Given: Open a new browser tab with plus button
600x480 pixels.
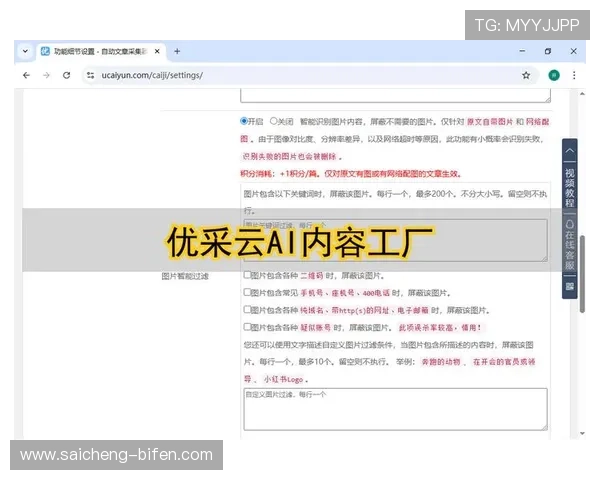Looking at the screenshot, I should pos(177,51).
